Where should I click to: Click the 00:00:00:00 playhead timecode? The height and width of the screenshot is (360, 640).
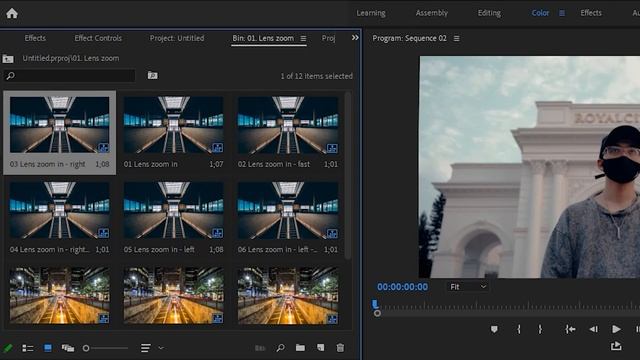pyautogui.click(x=402, y=287)
